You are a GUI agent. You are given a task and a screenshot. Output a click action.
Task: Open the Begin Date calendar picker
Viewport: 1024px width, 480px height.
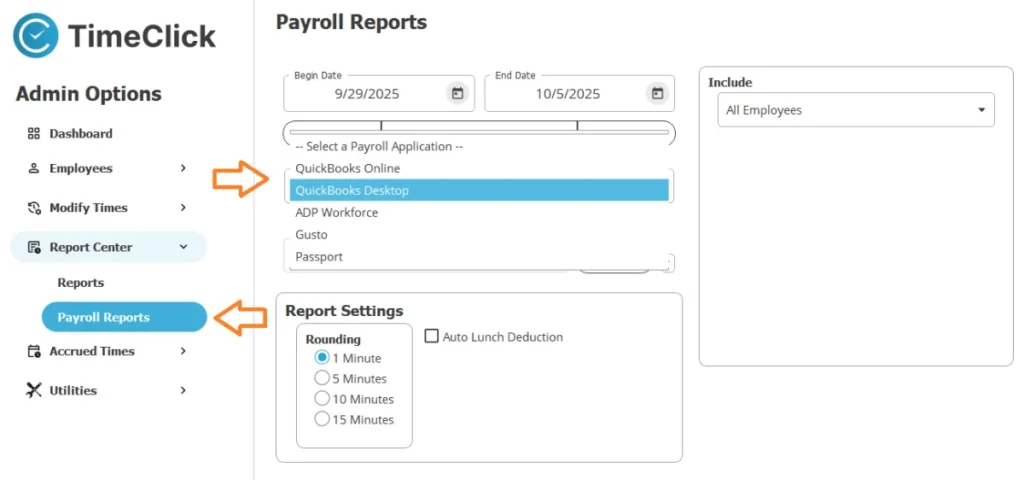pos(457,94)
